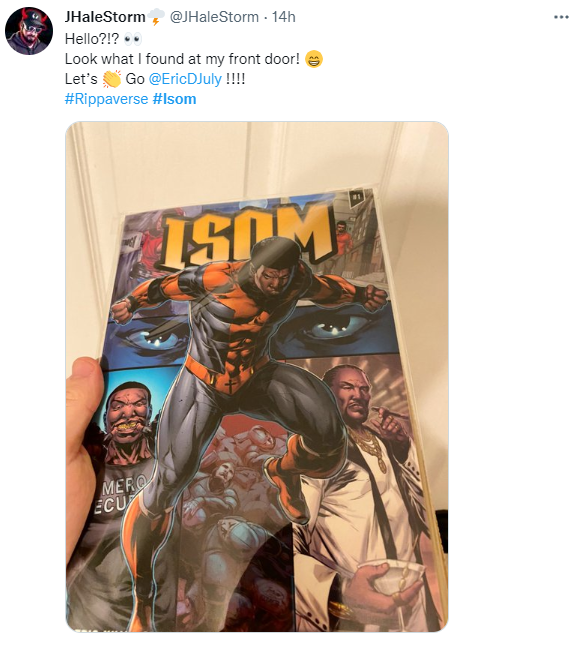
Task: Select the JHaleStorm display name
Action: [x=105, y=17]
